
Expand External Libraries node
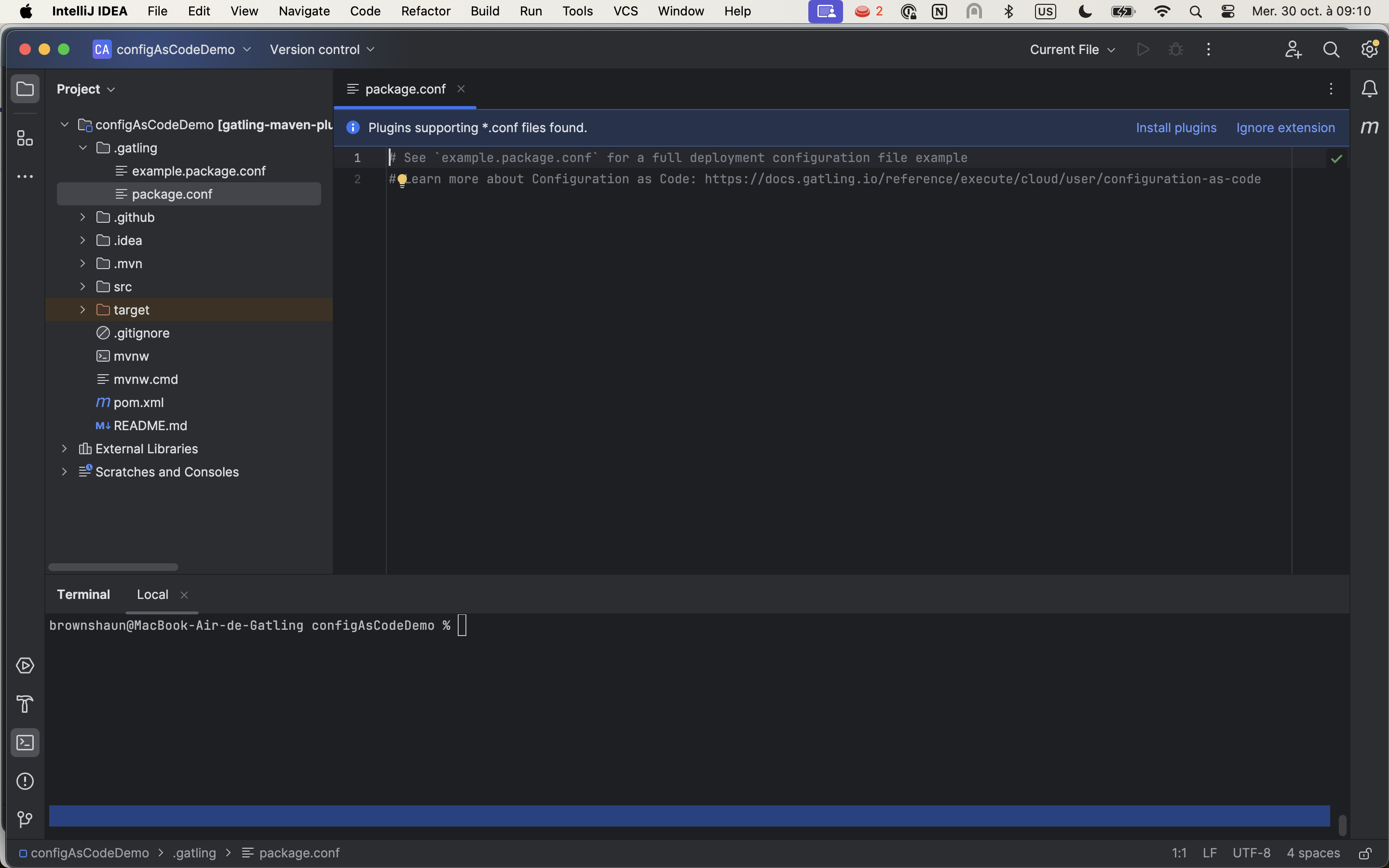[64, 448]
